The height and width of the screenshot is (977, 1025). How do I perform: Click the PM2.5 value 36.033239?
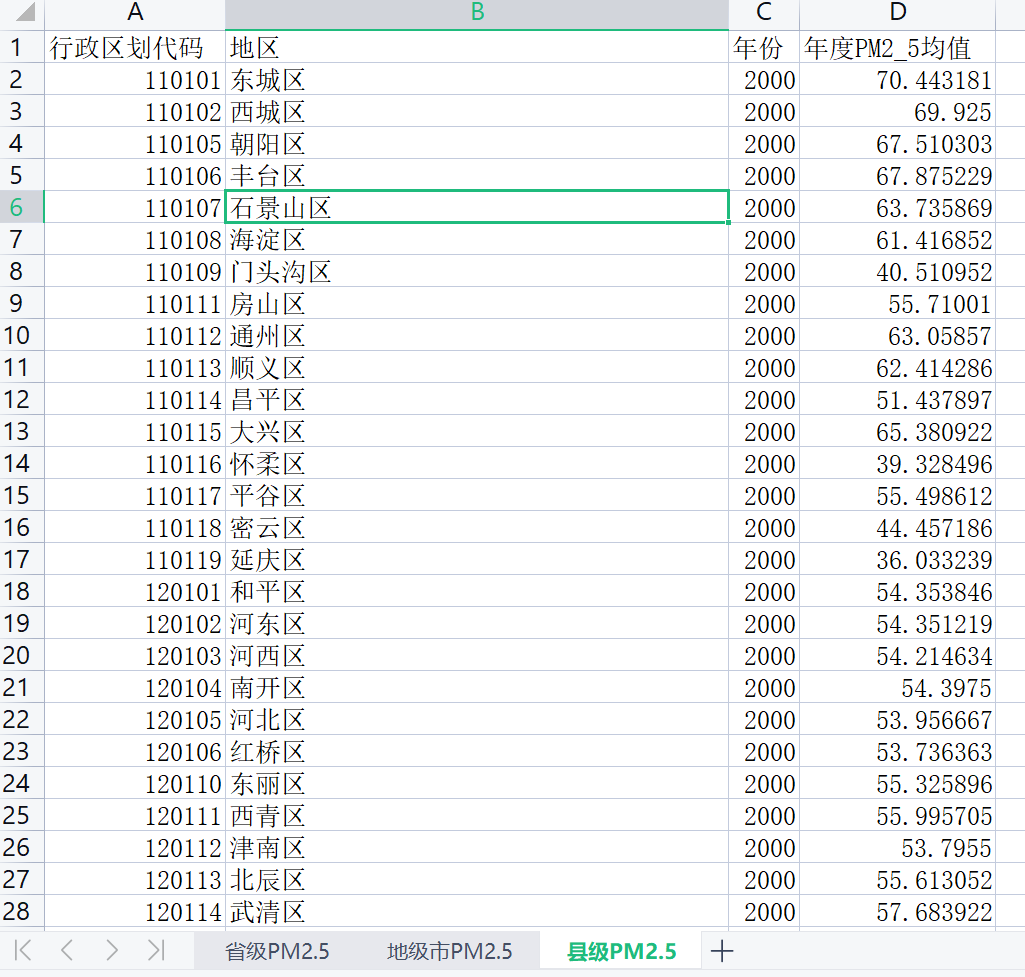[x=898, y=559]
